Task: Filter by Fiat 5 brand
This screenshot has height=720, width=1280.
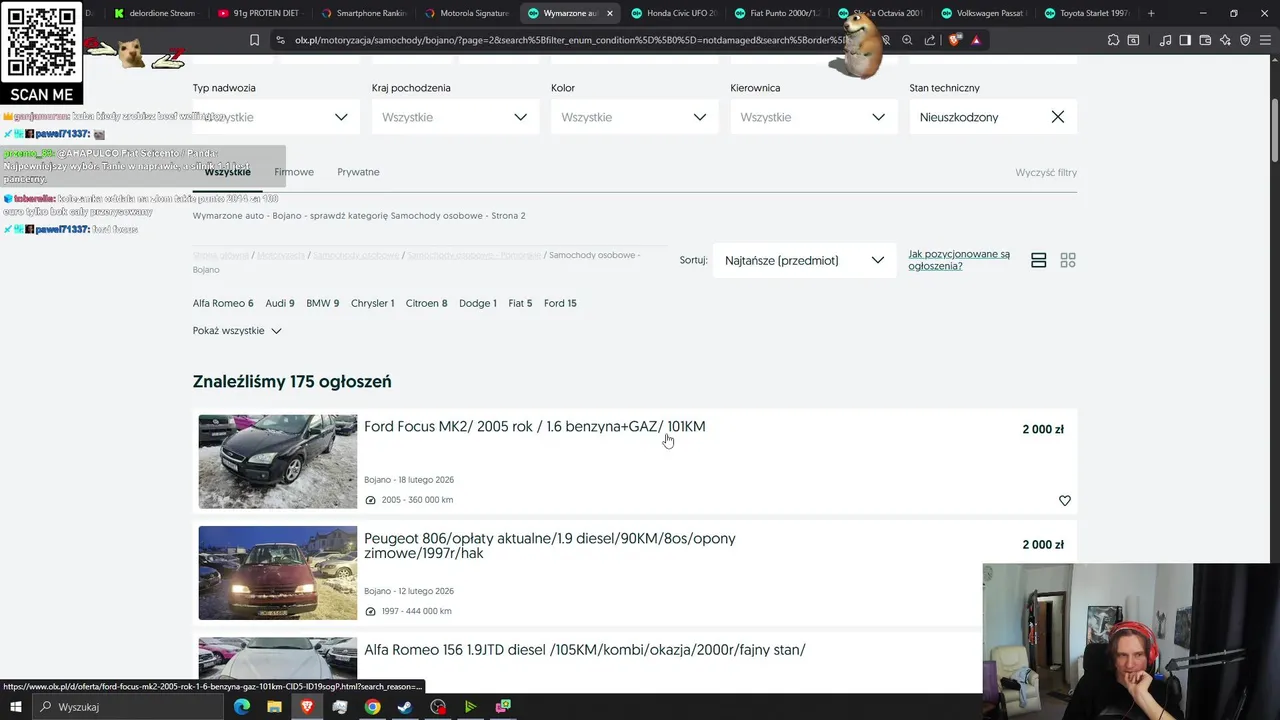Action: tap(520, 303)
